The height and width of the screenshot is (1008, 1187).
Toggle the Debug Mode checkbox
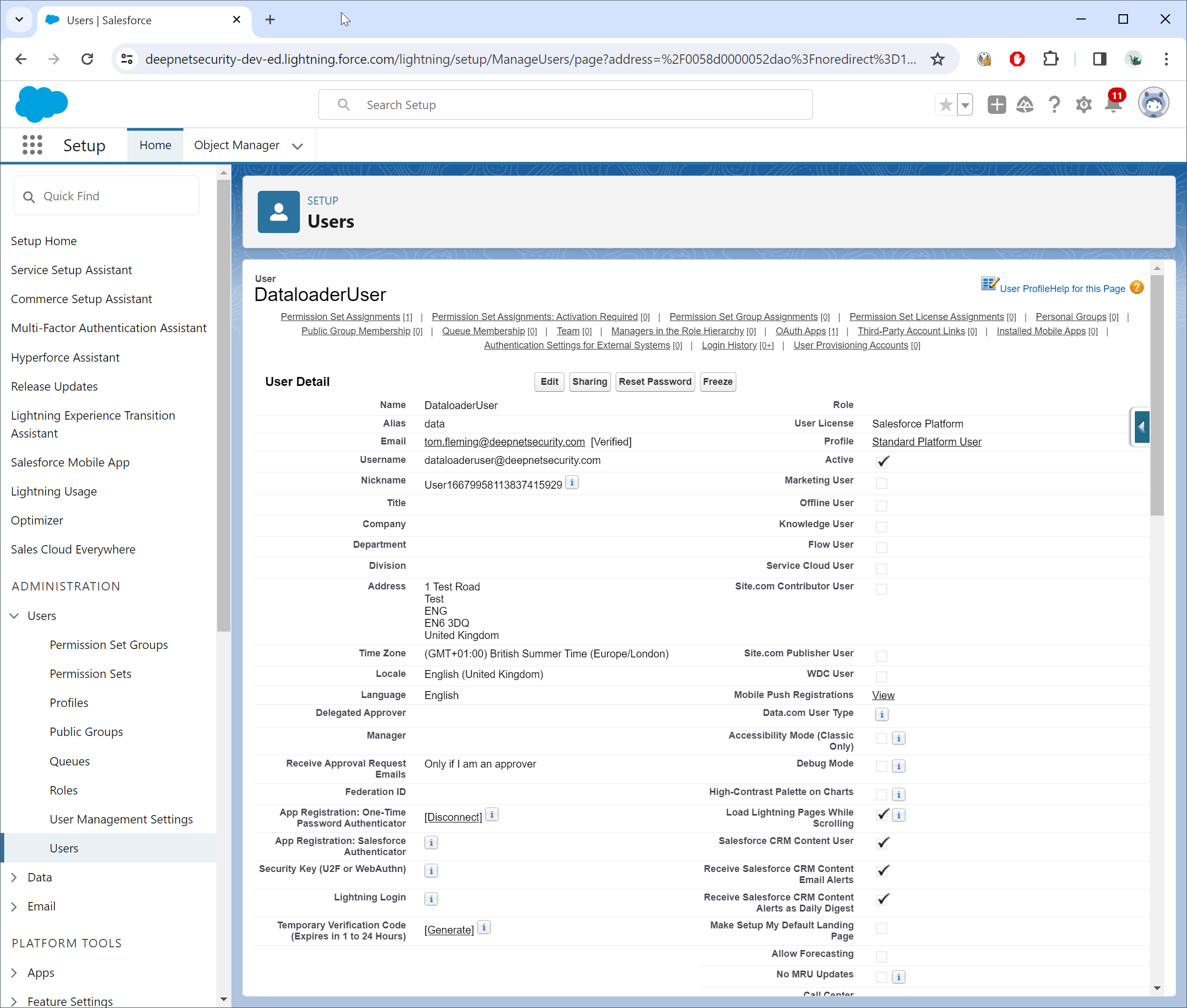[x=881, y=765]
